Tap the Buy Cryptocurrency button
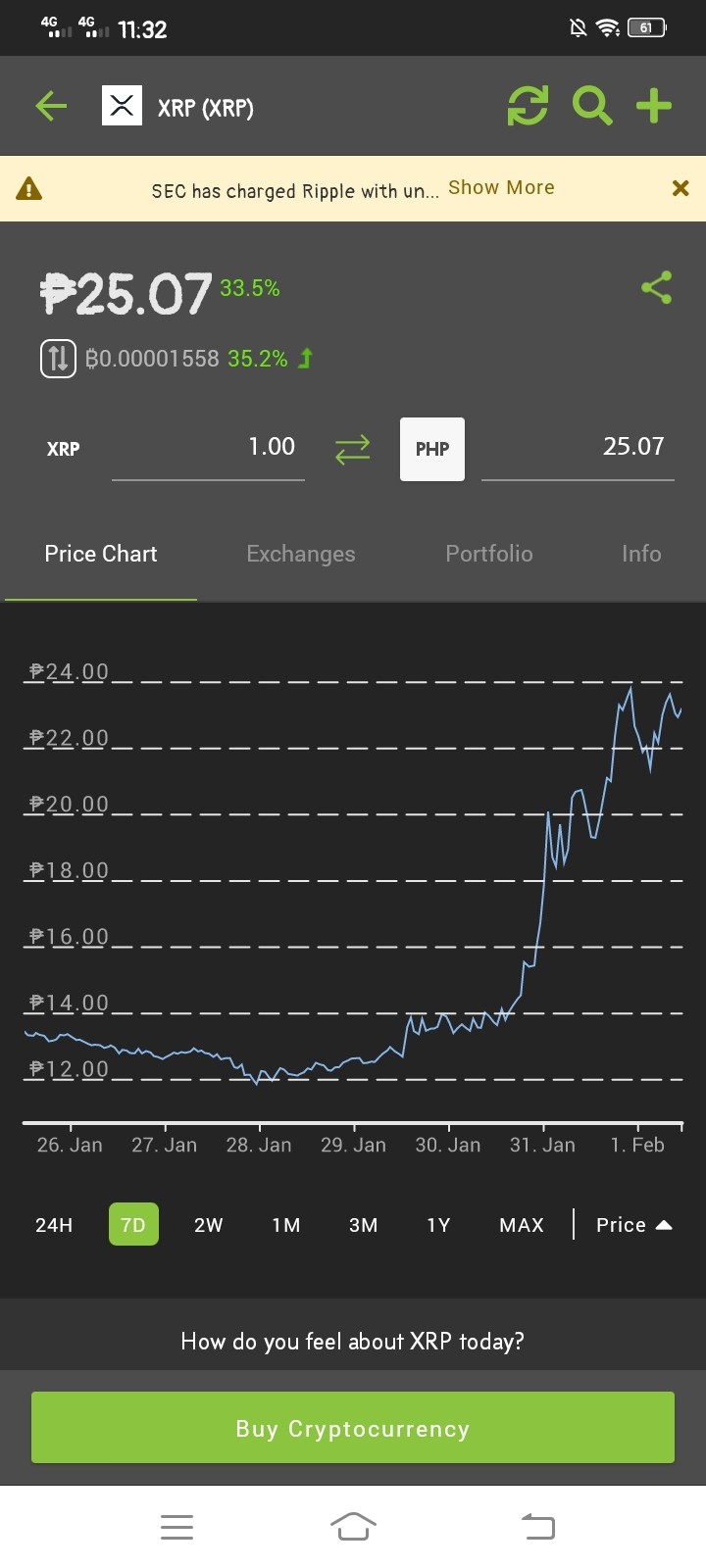The height and width of the screenshot is (1568, 706). click(x=353, y=1428)
